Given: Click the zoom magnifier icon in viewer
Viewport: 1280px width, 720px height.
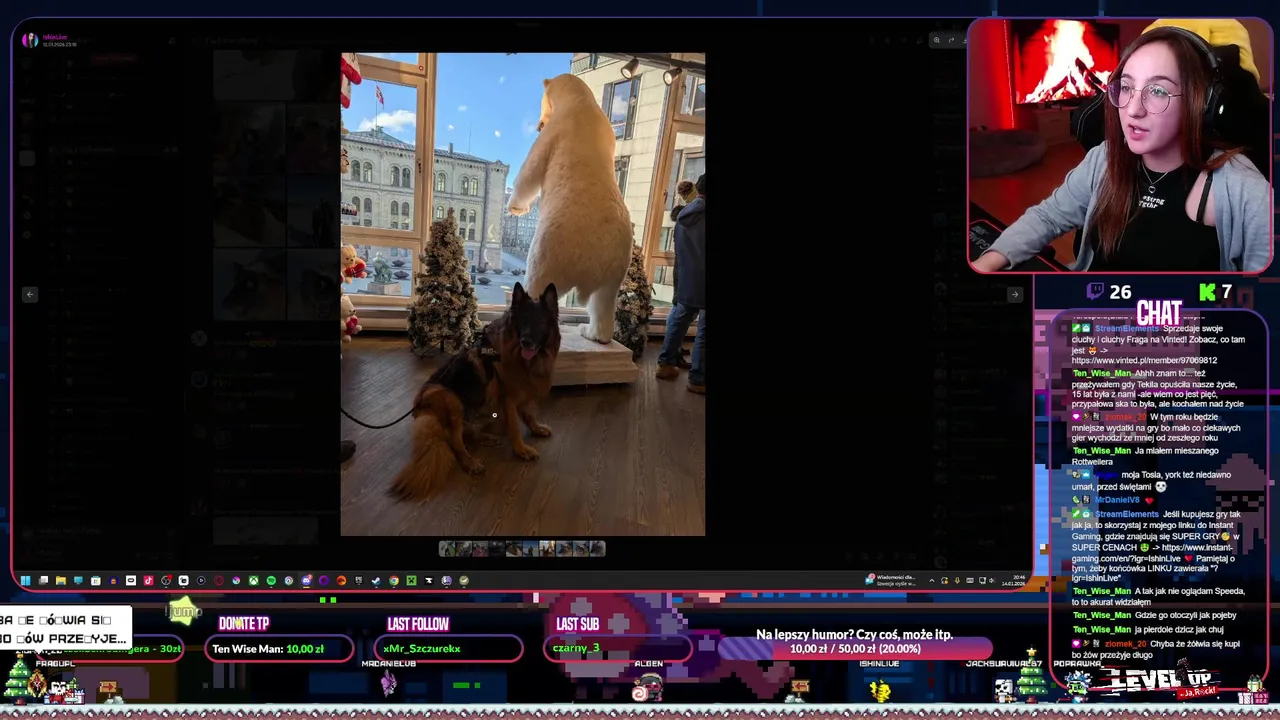Looking at the screenshot, I should (x=937, y=40).
